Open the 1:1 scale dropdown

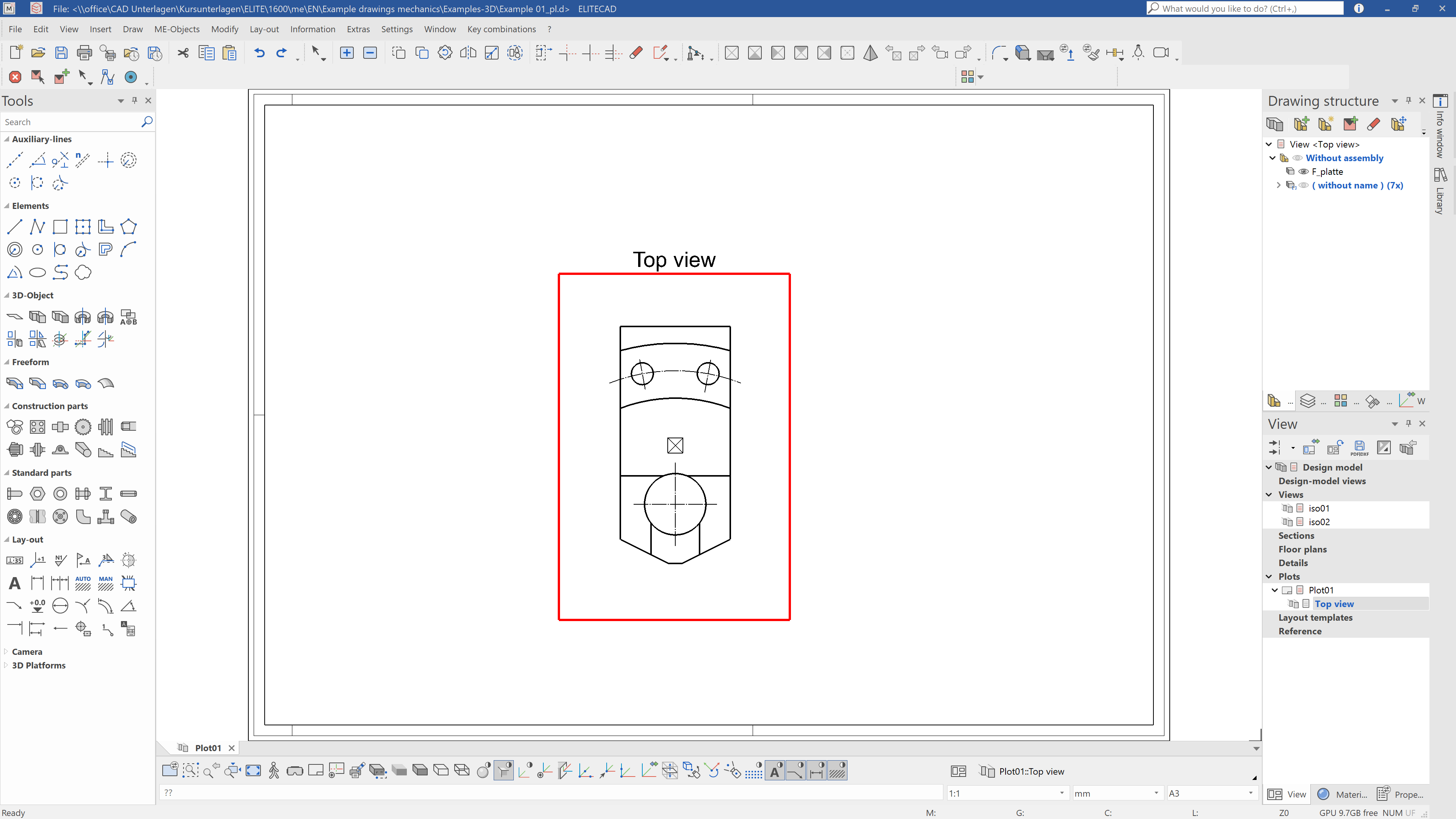point(1062,793)
